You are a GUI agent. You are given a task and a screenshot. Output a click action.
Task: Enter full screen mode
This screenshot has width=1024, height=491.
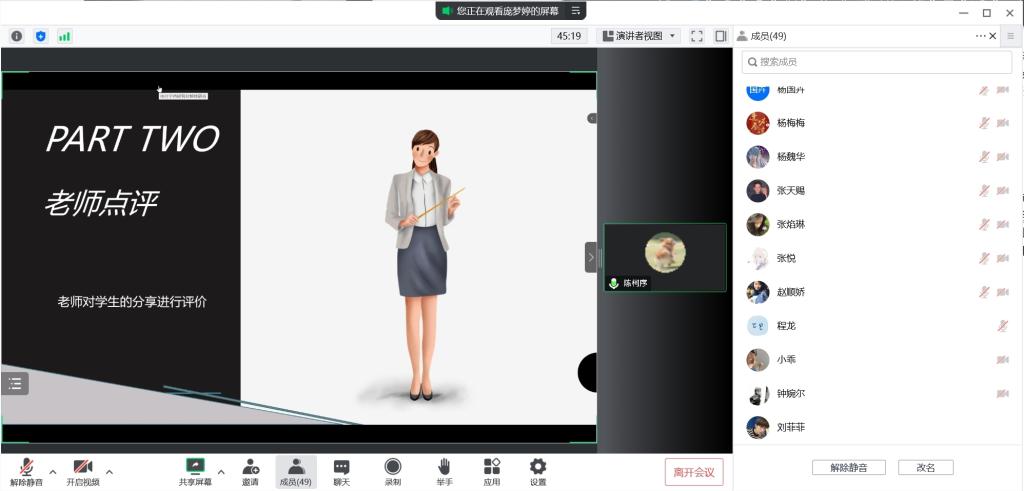pyautogui.click(x=697, y=36)
